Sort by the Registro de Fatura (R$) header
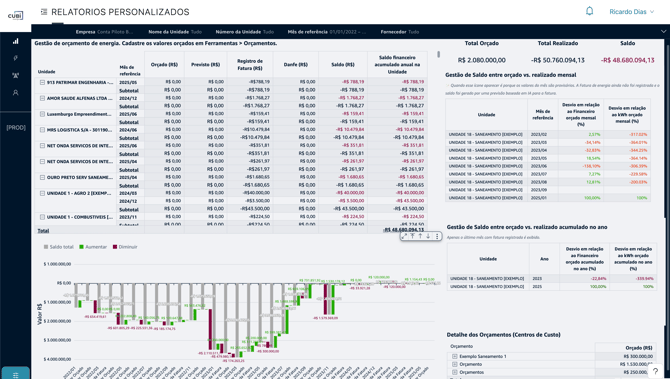Viewport: 670px width, 379px height. click(250, 65)
